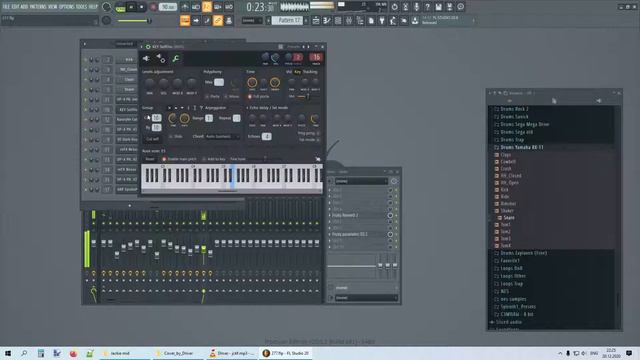Viewport: 640px width, 360px height.
Task: Click the Polyphony Max value field
Action: pyautogui.click(x=219, y=82)
